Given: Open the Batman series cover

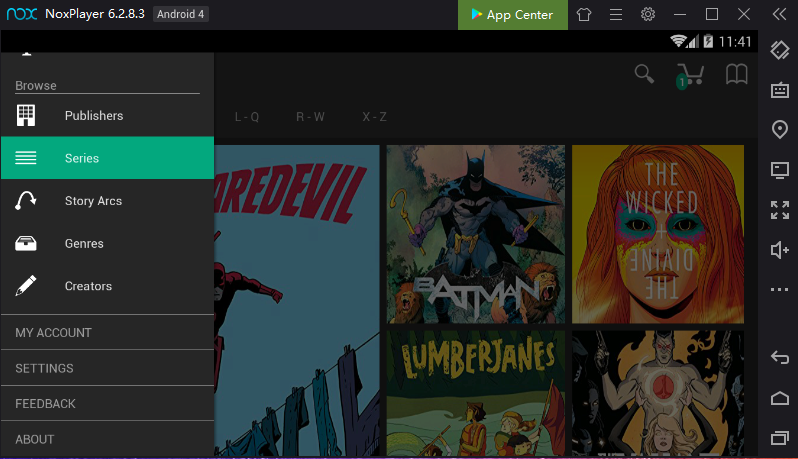Looking at the screenshot, I should (475, 234).
